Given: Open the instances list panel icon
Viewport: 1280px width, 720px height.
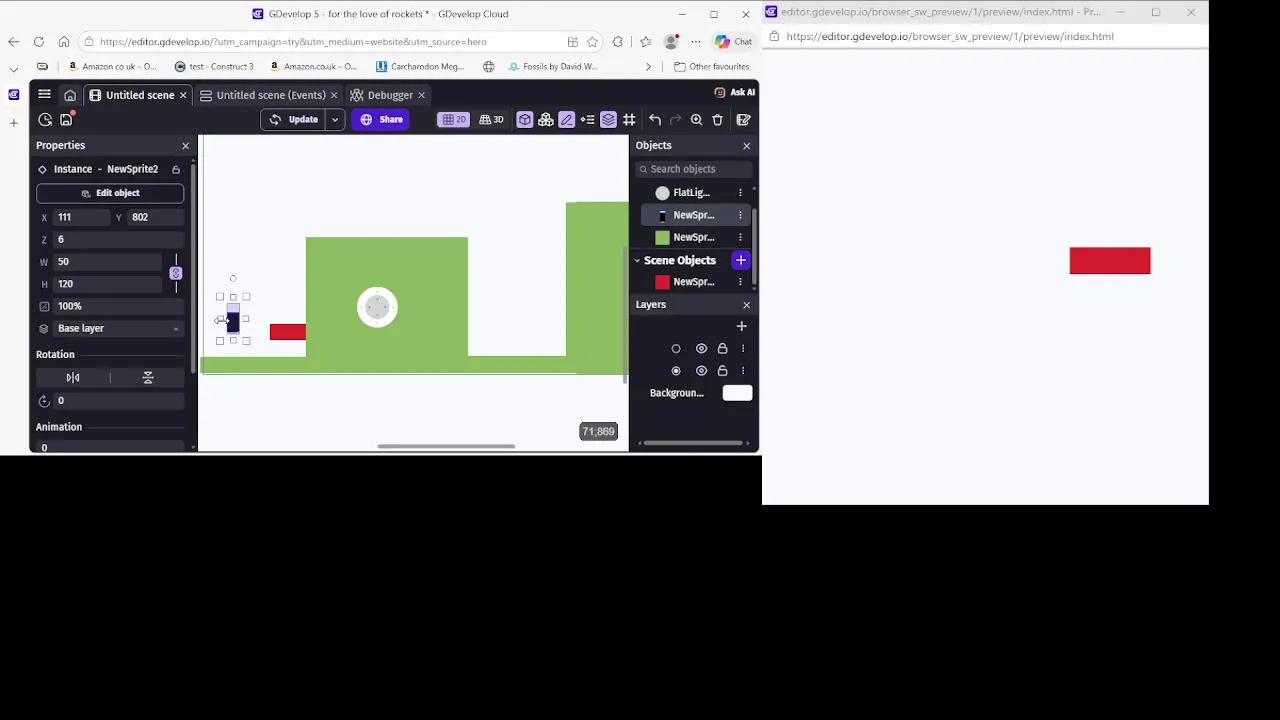Looking at the screenshot, I should click(x=588, y=120).
